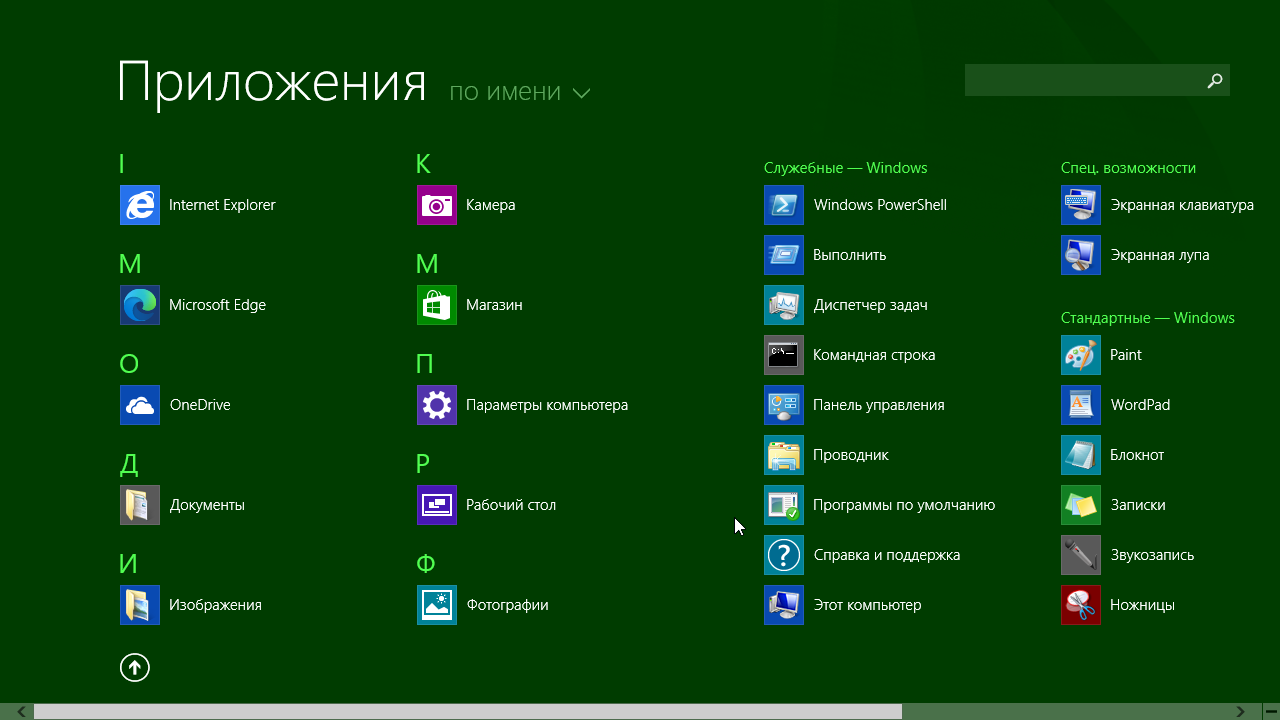Click the scrollbar's left arrow
Screen dimensions: 1280x720
21,711
